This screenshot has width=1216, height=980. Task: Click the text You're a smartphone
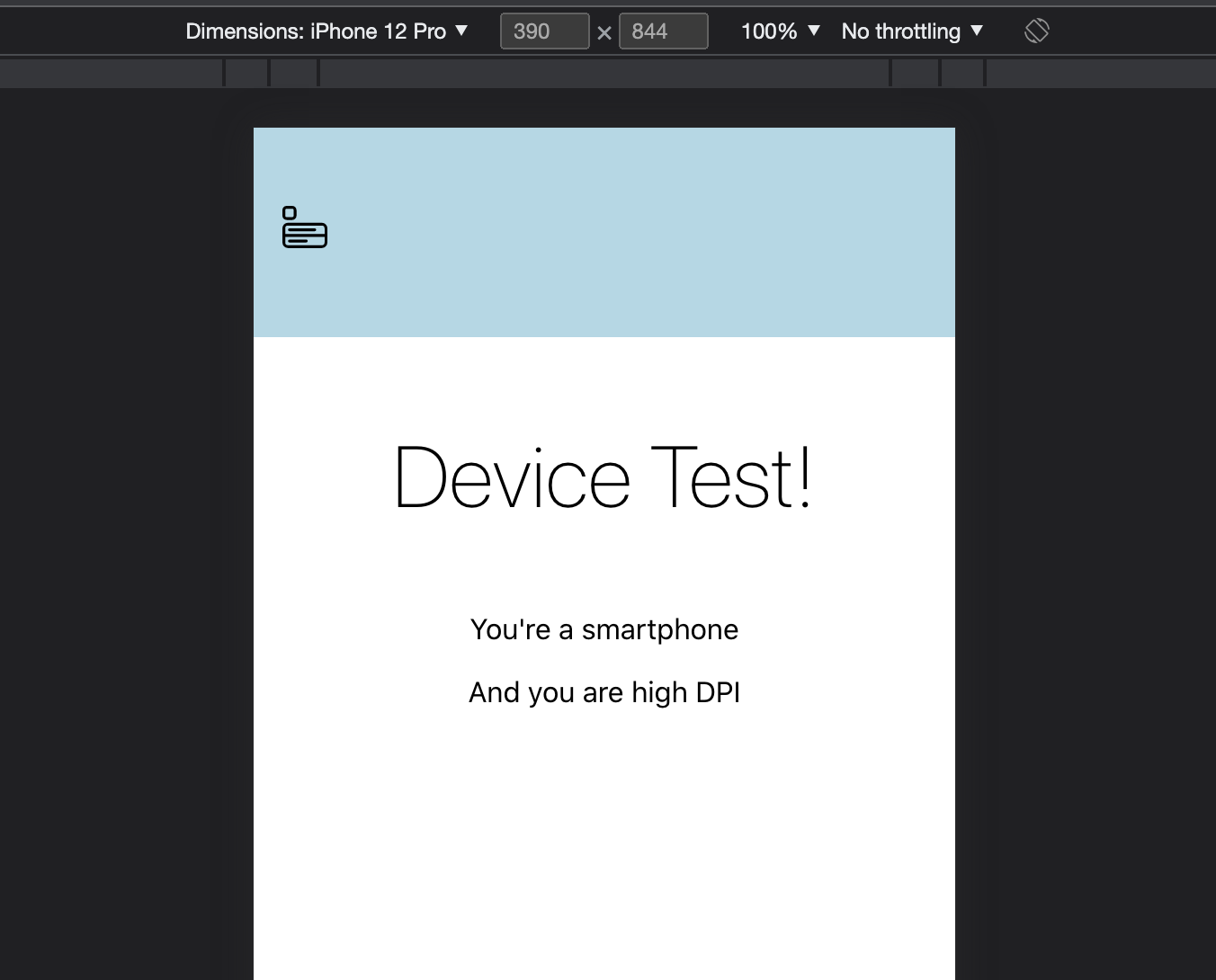click(604, 629)
